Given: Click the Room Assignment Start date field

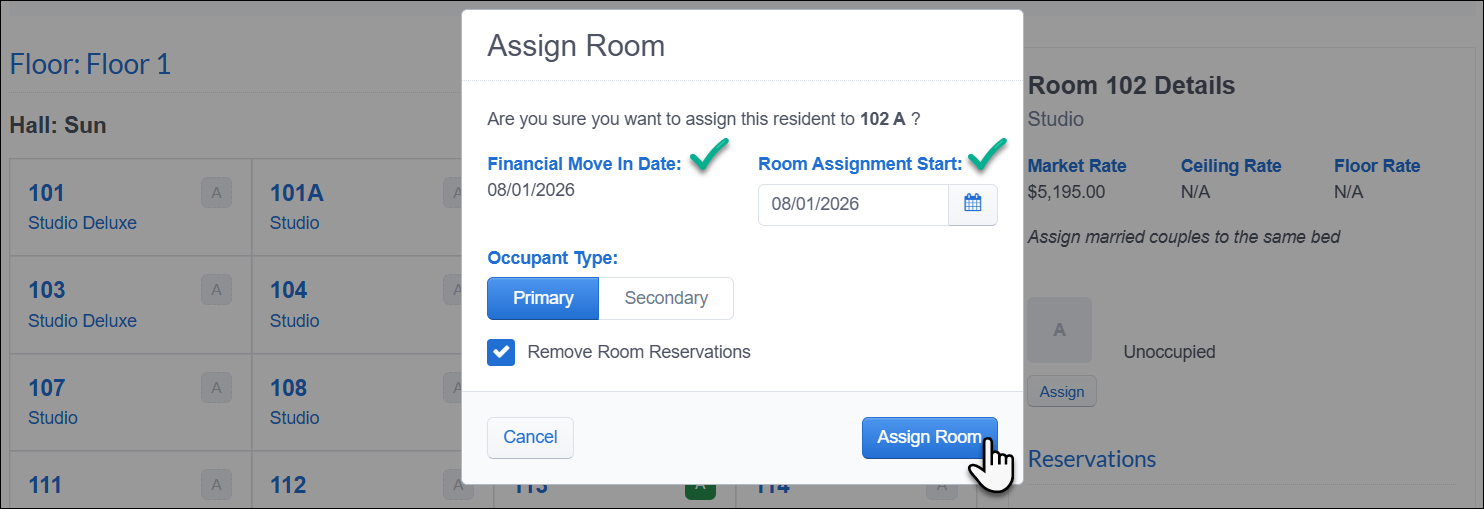Looking at the screenshot, I should click(853, 204).
